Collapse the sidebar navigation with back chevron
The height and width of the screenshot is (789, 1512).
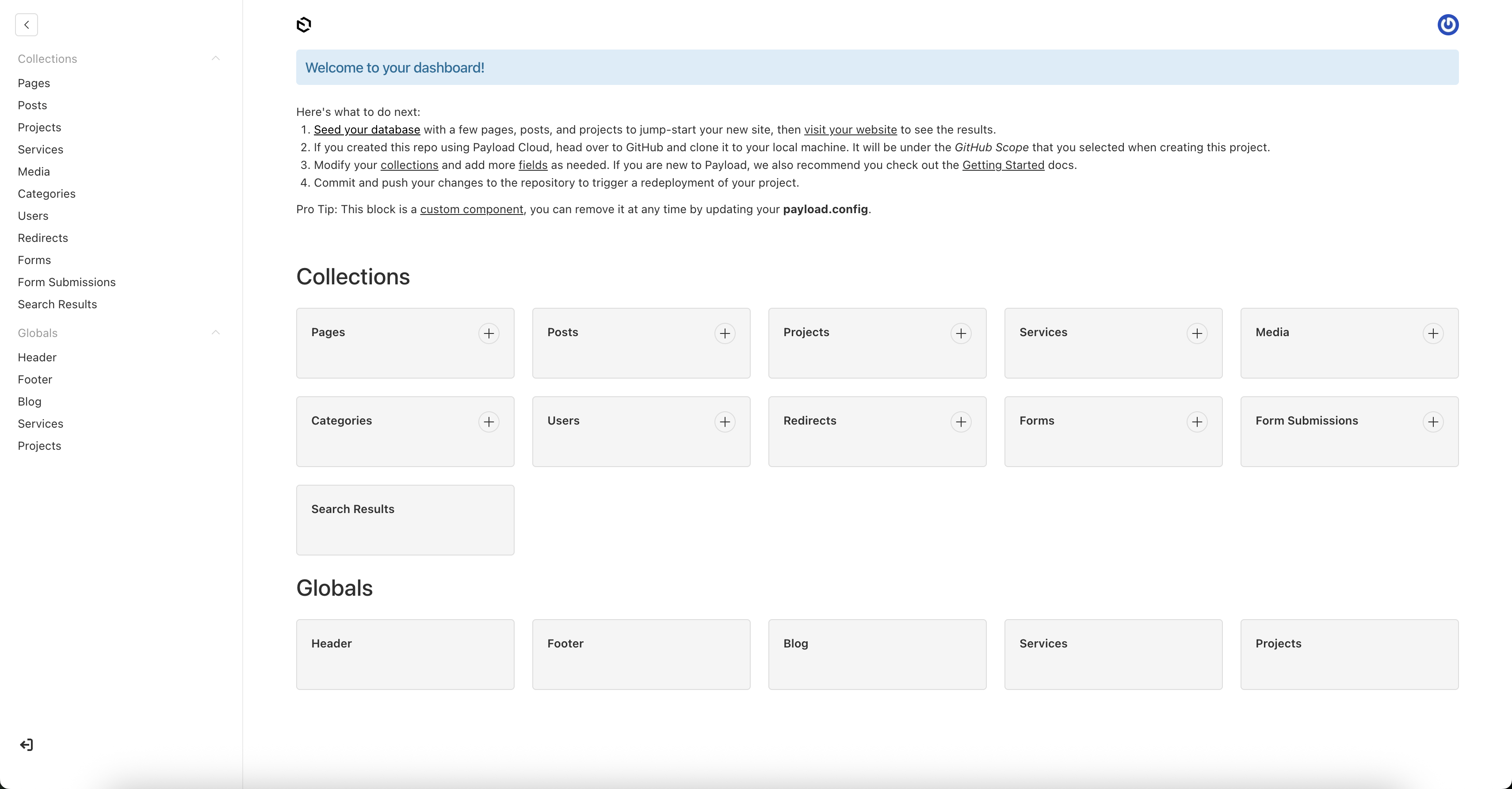(27, 25)
